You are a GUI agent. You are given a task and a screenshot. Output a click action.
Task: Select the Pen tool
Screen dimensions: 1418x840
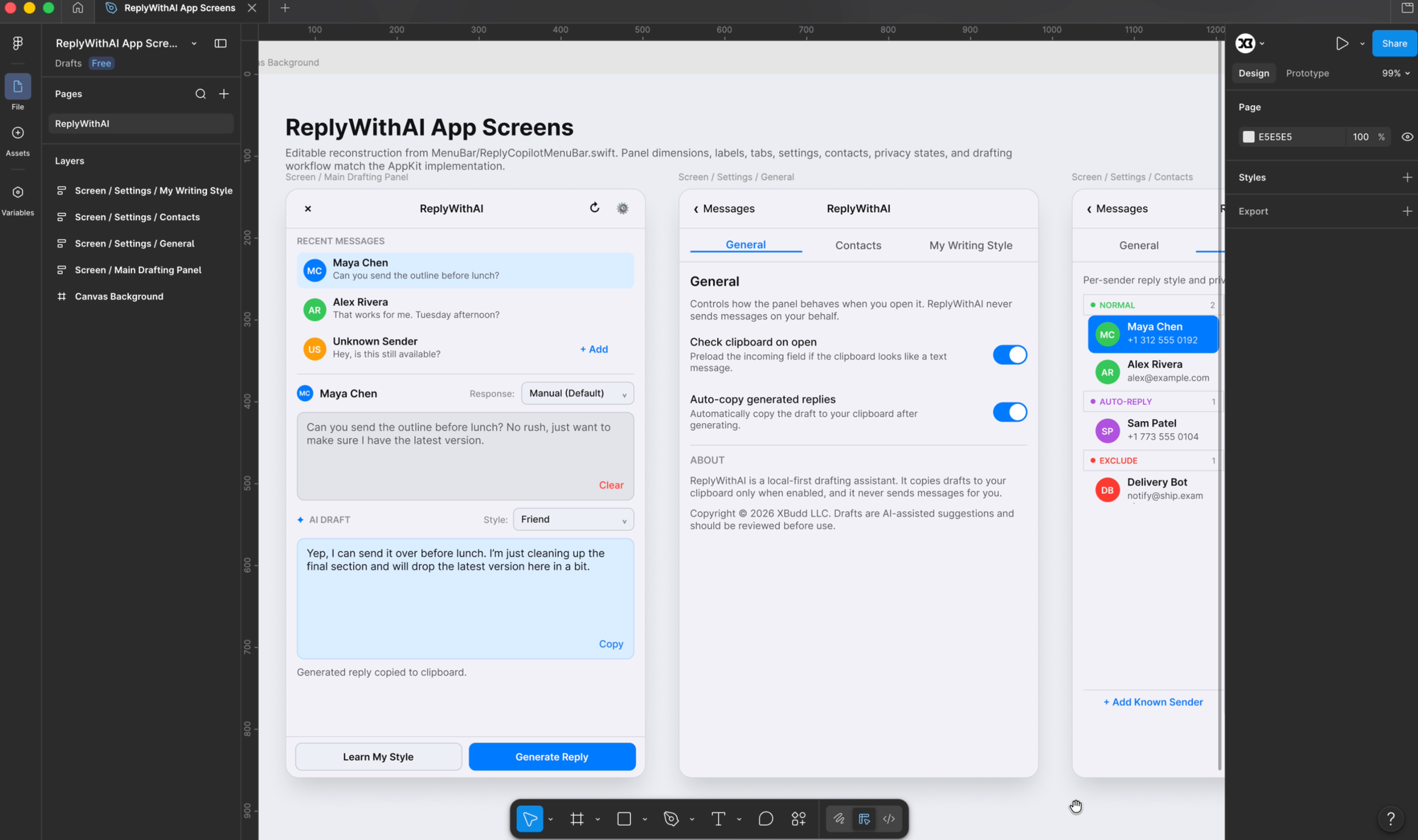(x=671, y=819)
